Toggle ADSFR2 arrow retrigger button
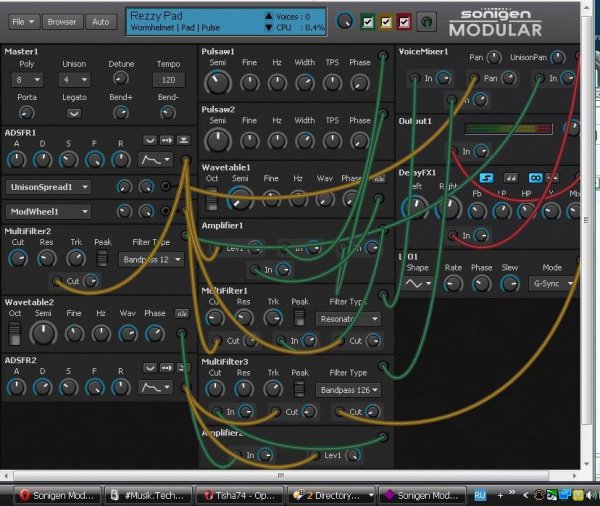 [x=166, y=368]
